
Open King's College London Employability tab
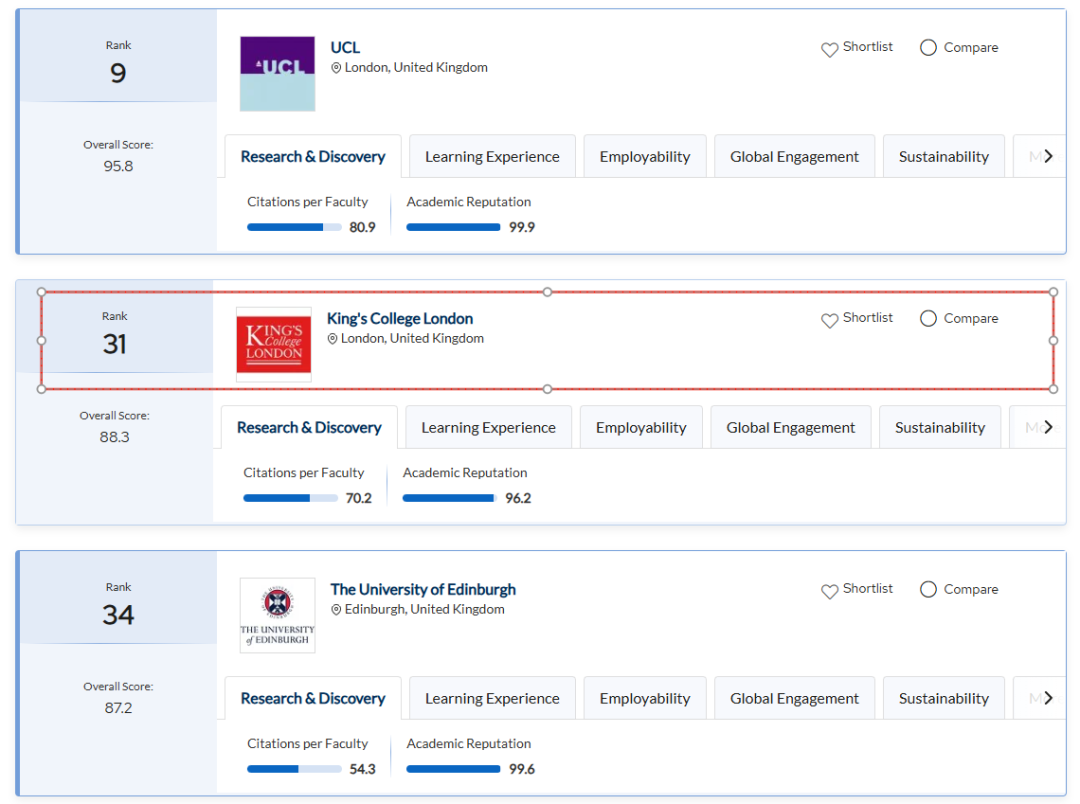click(641, 427)
